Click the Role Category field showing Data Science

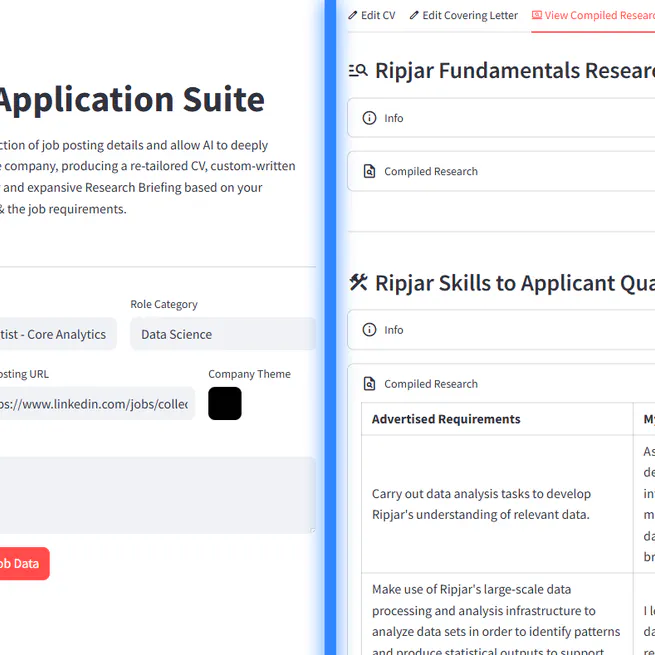223,334
